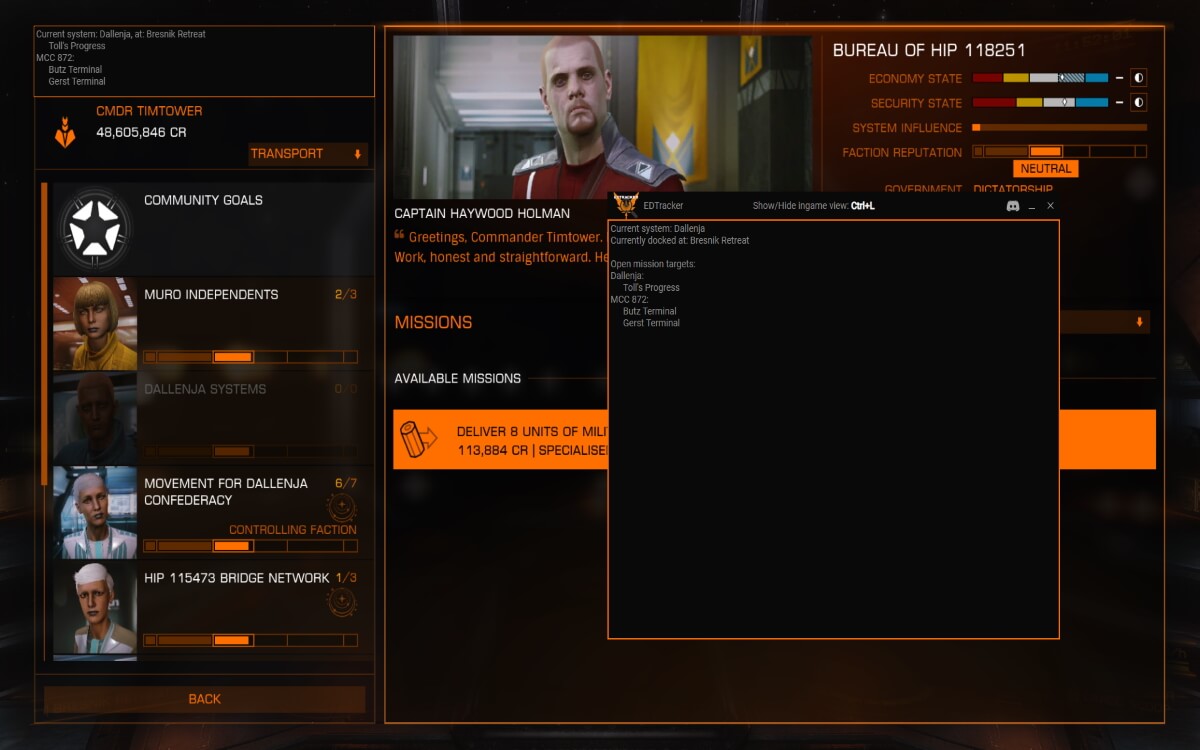The image size is (1200, 750).
Task: Click the Back button
Action: click(204, 699)
